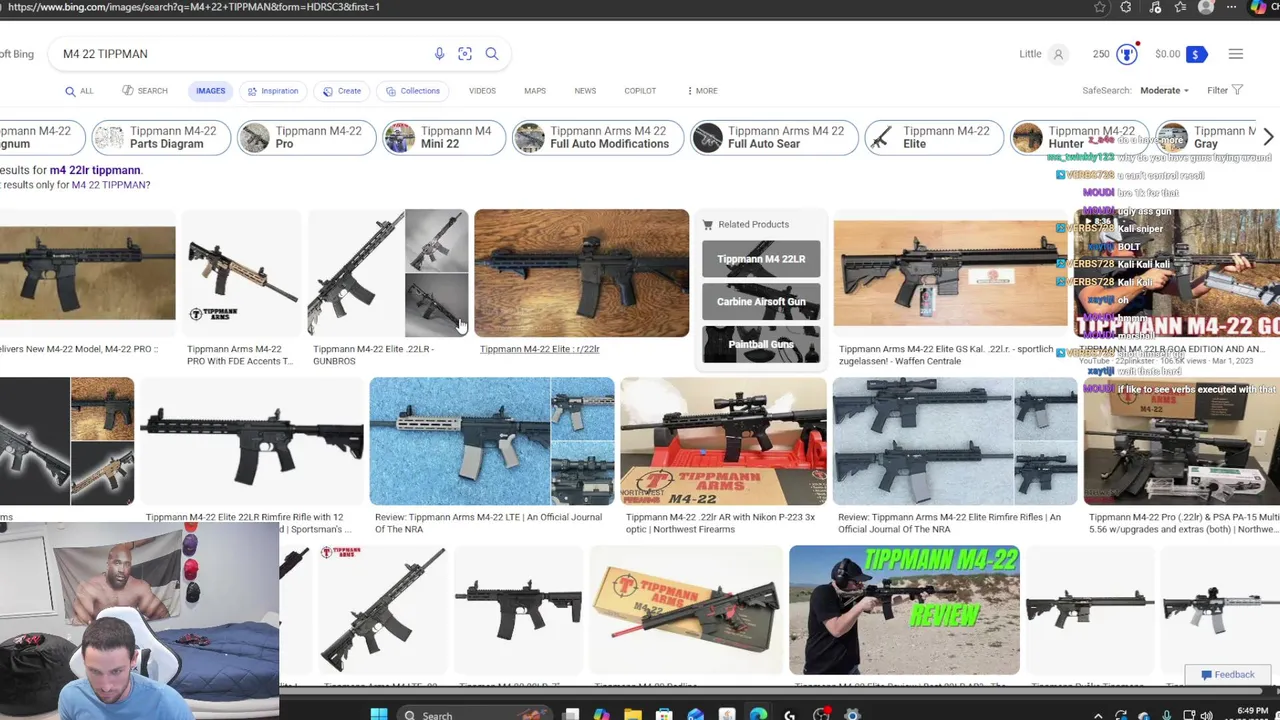Open Microsoft Edge from taskbar

point(759,715)
